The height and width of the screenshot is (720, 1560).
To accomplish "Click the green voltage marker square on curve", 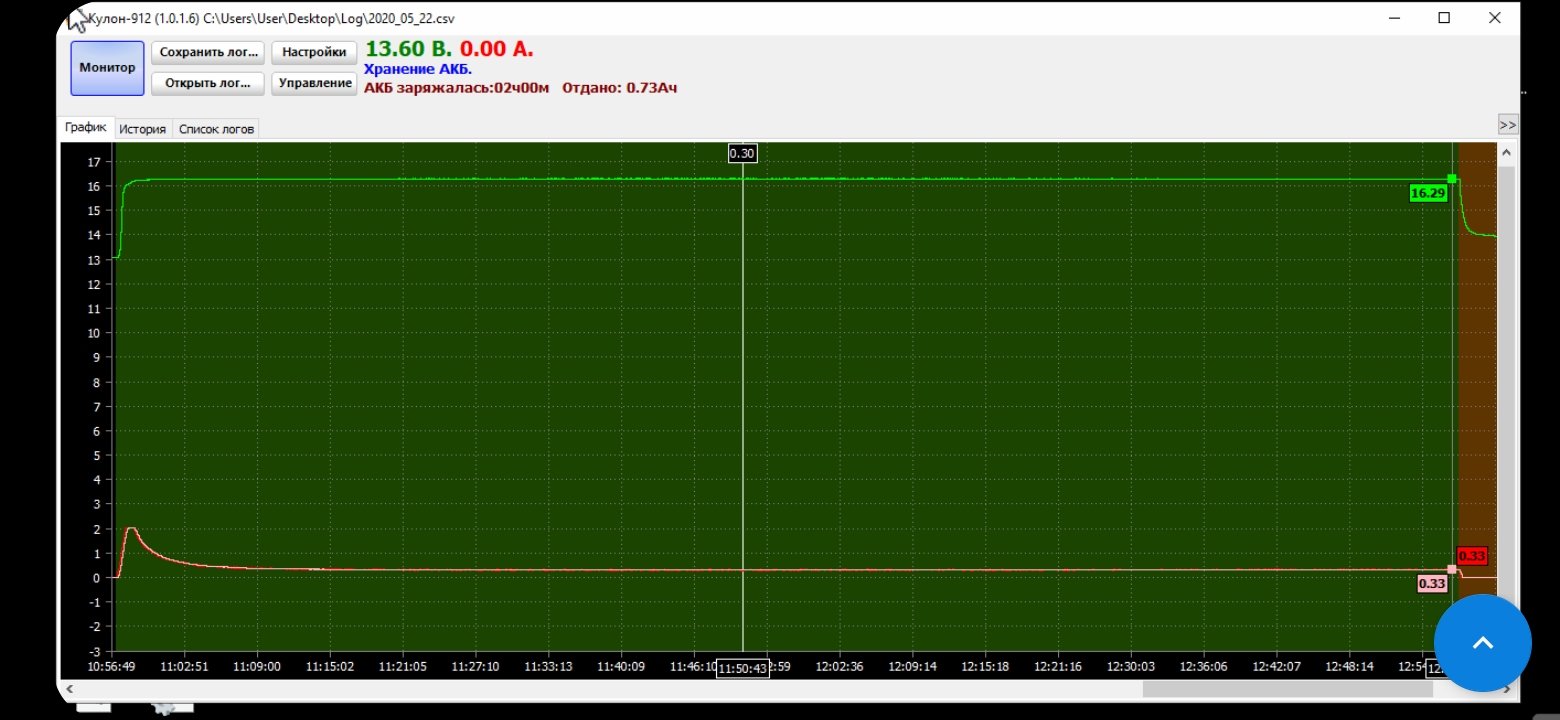I will tap(1452, 179).
